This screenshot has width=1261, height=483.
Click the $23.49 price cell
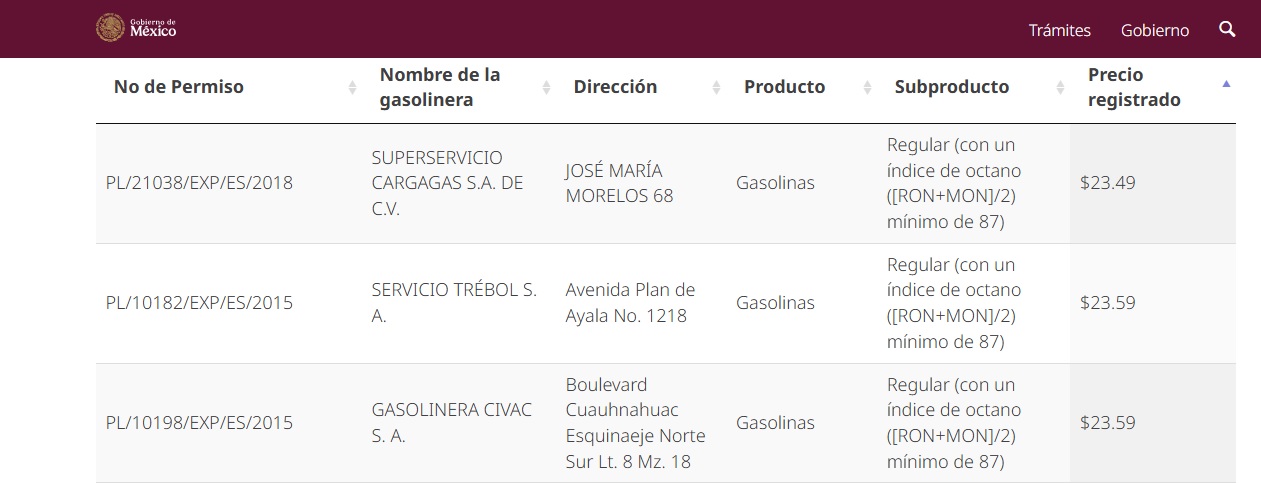pyautogui.click(x=1108, y=183)
